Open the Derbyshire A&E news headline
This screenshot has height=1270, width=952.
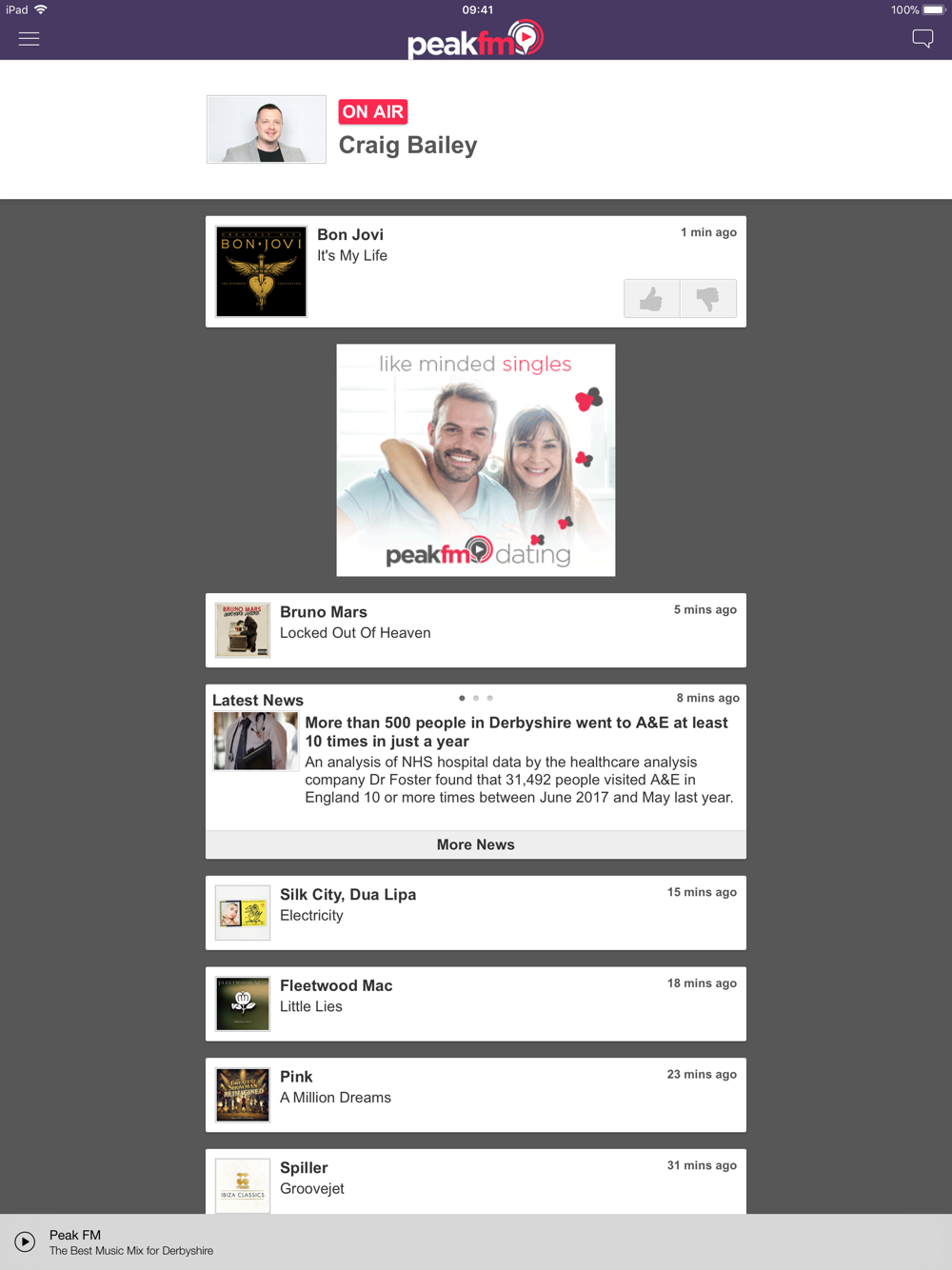pos(516,732)
